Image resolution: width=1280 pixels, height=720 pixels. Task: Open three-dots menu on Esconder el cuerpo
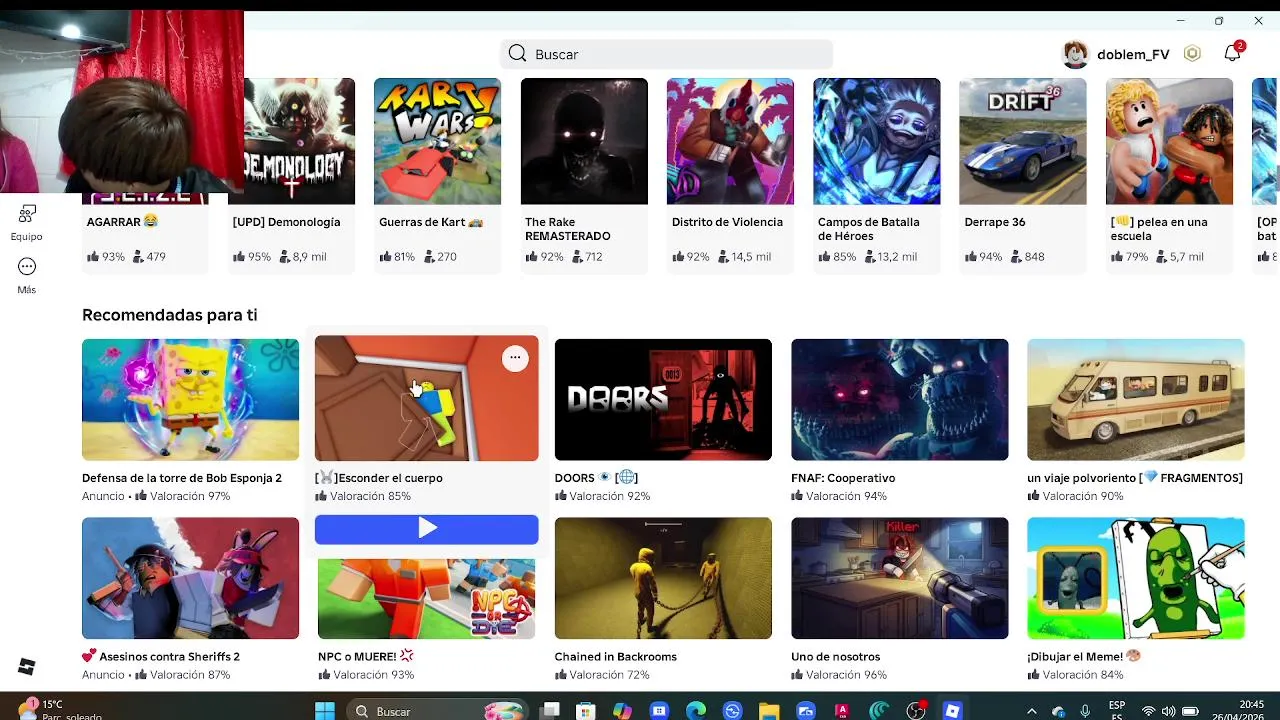515,358
